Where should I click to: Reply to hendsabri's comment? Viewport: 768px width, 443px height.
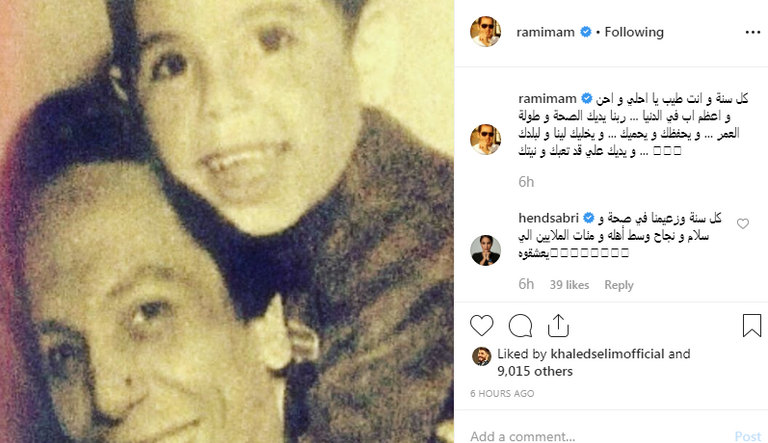coord(619,285)
